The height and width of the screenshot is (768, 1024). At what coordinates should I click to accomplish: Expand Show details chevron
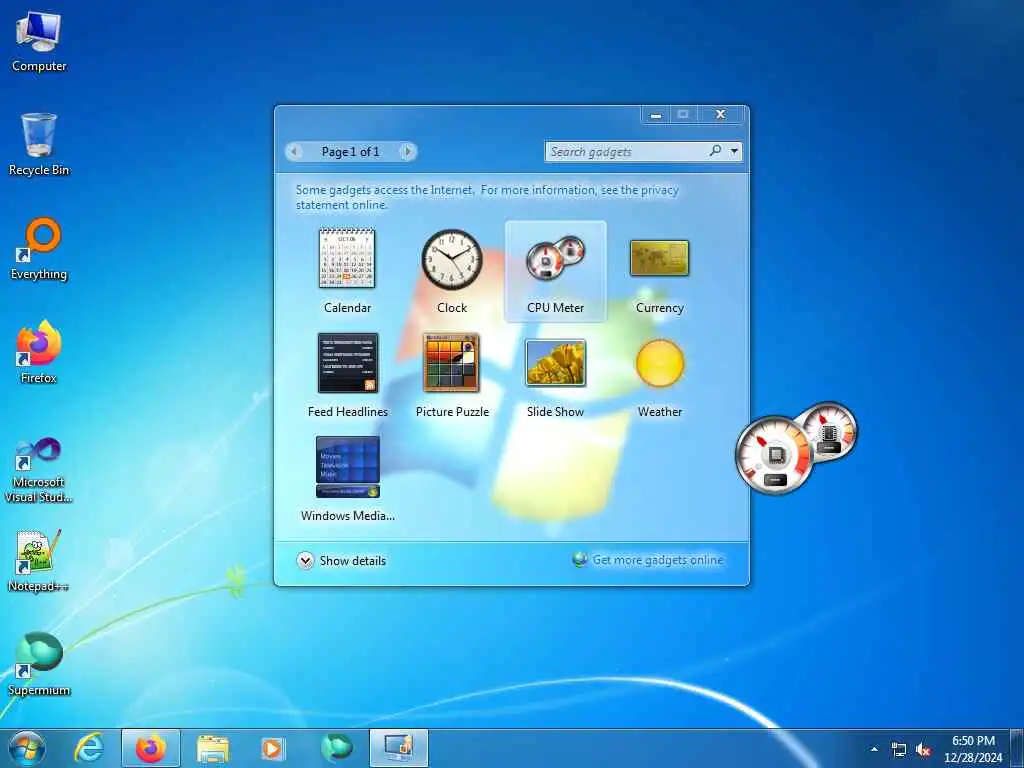305,560
